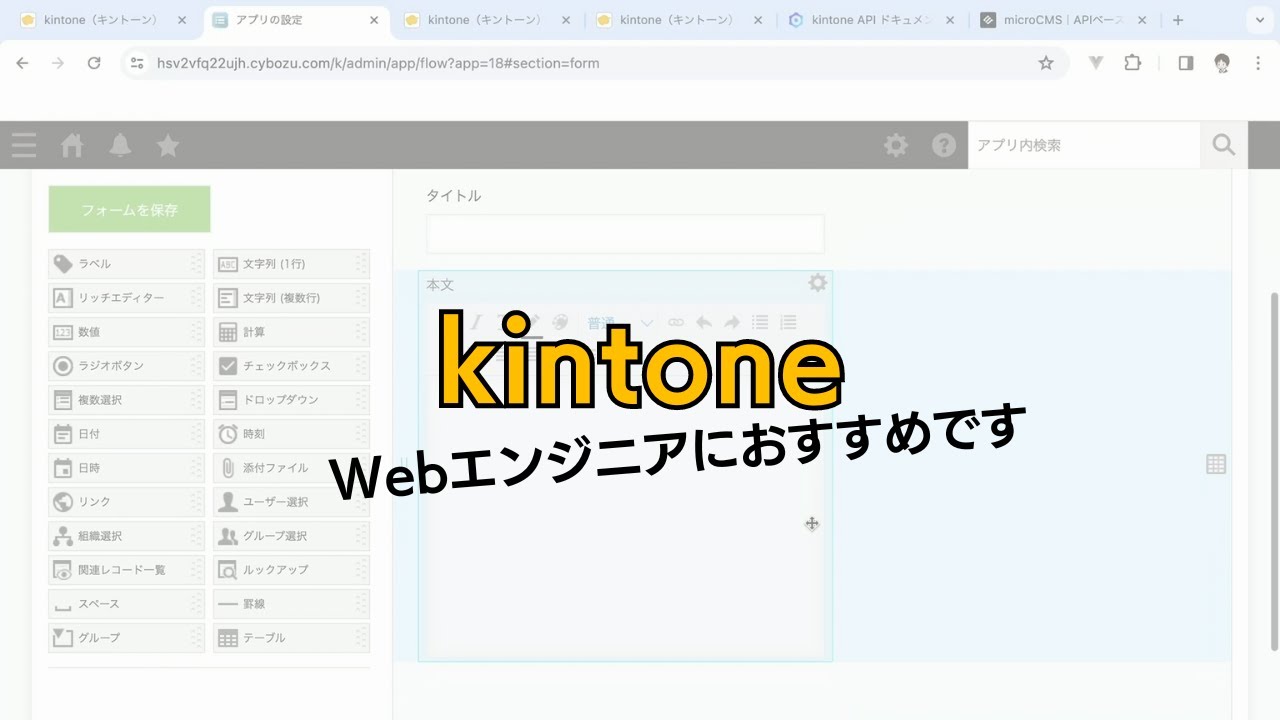Image resolution: width=1280 pixels, height=720 pixels.
Task: Click the undo arrow in editor toolbar
Action: tap(704, 322)
